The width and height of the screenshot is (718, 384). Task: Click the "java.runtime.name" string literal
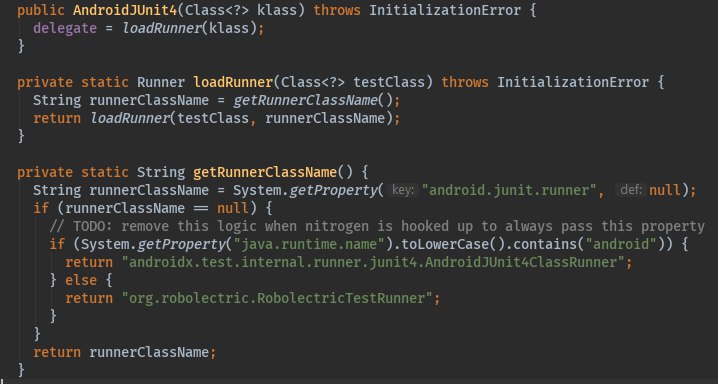point(309,244)
